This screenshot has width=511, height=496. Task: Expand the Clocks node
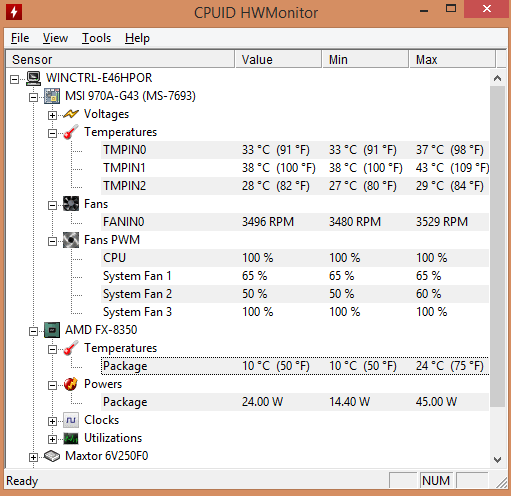[x=52, y=421]
